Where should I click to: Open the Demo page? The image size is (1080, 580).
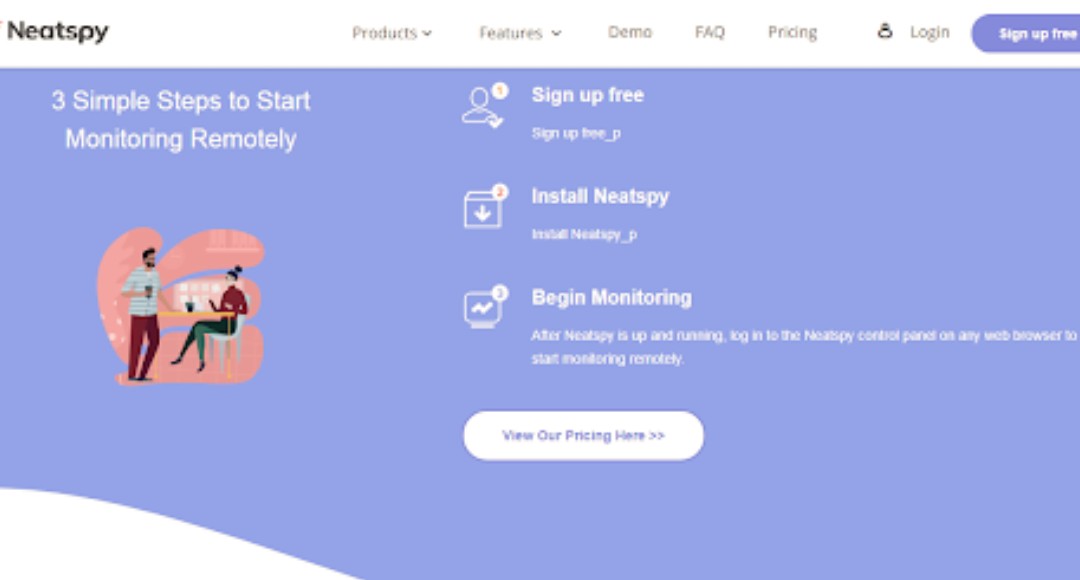[x=630, y=32]
